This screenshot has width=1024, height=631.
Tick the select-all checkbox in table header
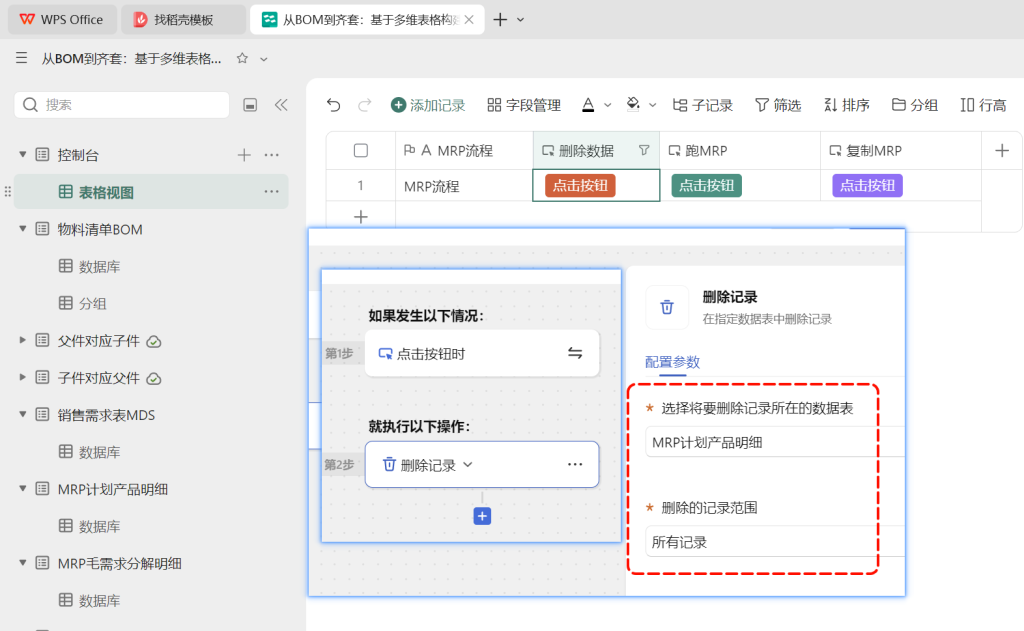point(360,151)
